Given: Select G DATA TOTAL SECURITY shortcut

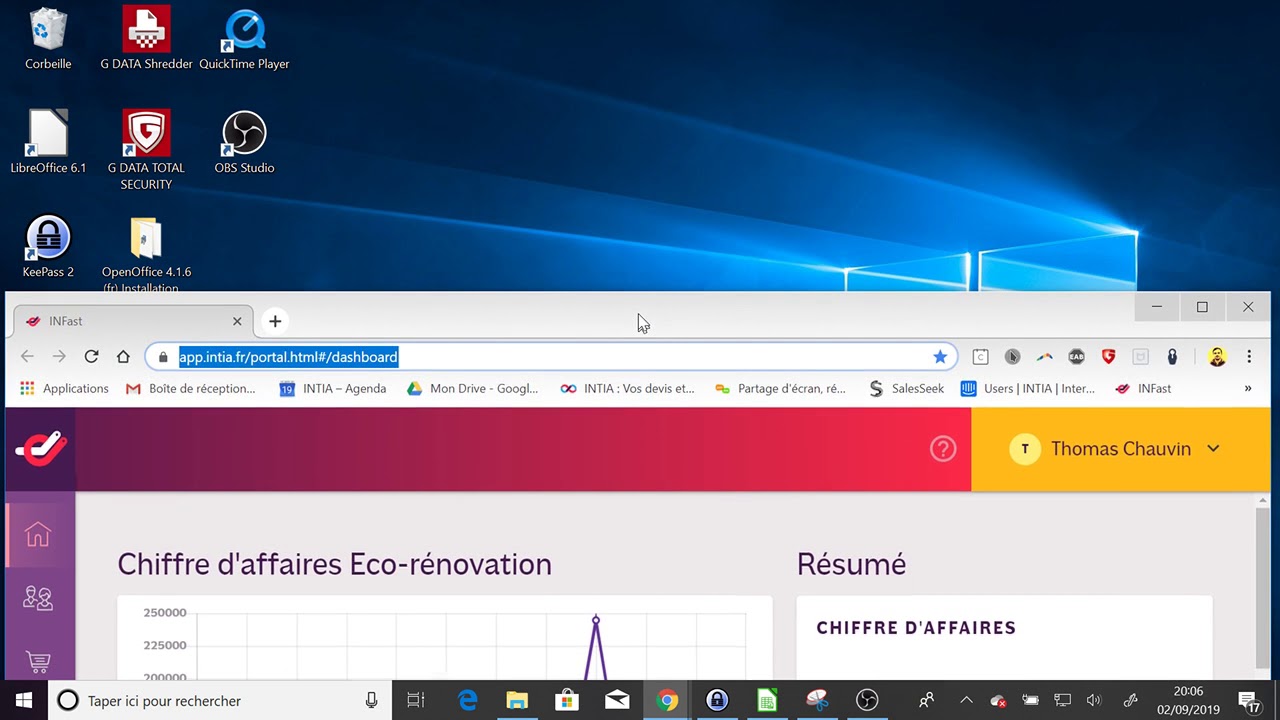Looking at the screenshot, I should [146, 150].
